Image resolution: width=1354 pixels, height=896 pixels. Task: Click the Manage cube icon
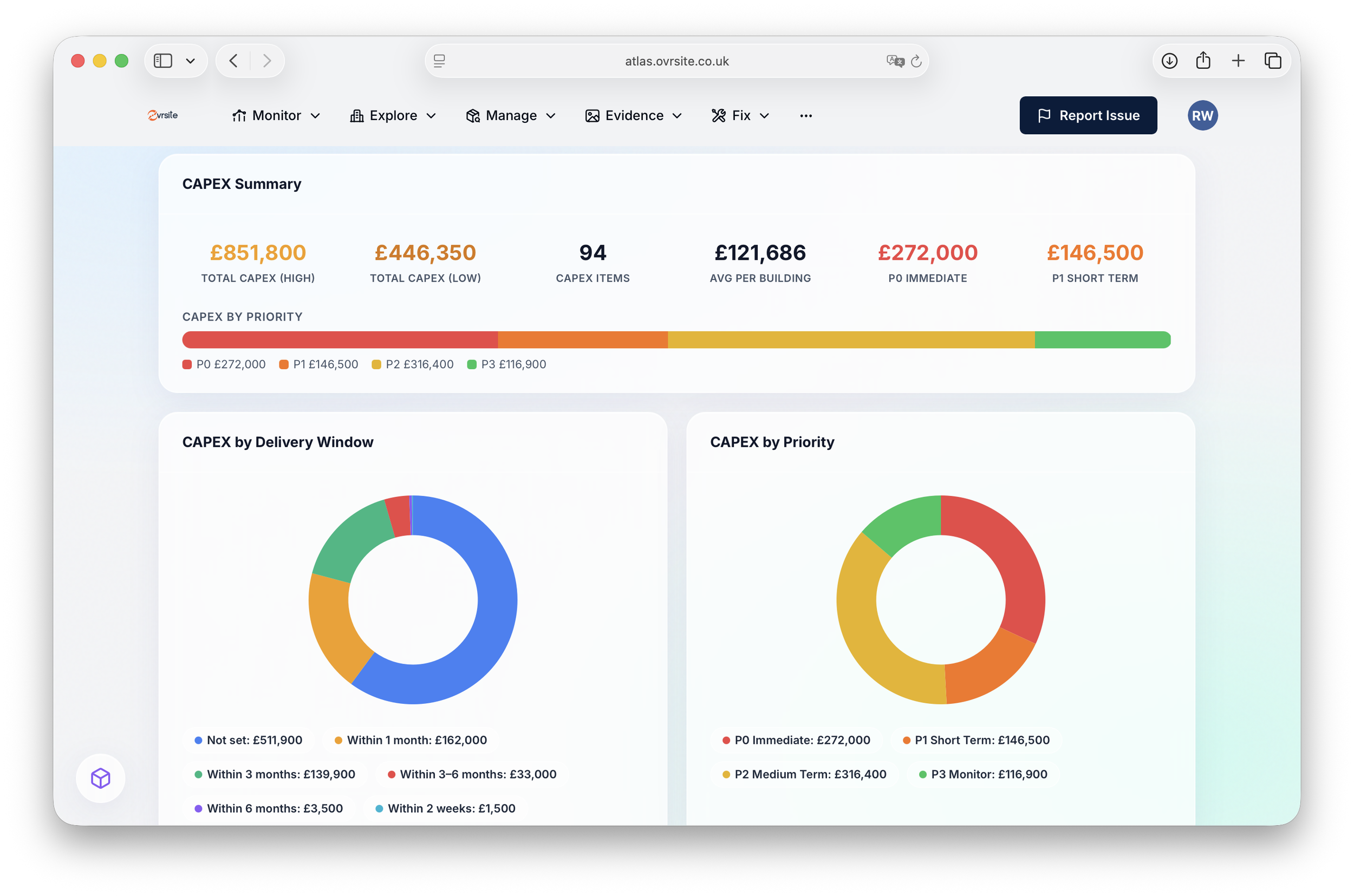point(473,115)
